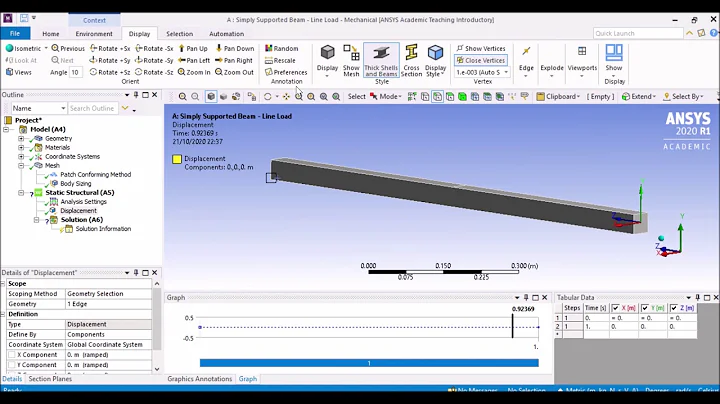Toggle Y [m] column checkbox in Tabular Data
The height and width of the screenshot is (404, 720).
645,308
